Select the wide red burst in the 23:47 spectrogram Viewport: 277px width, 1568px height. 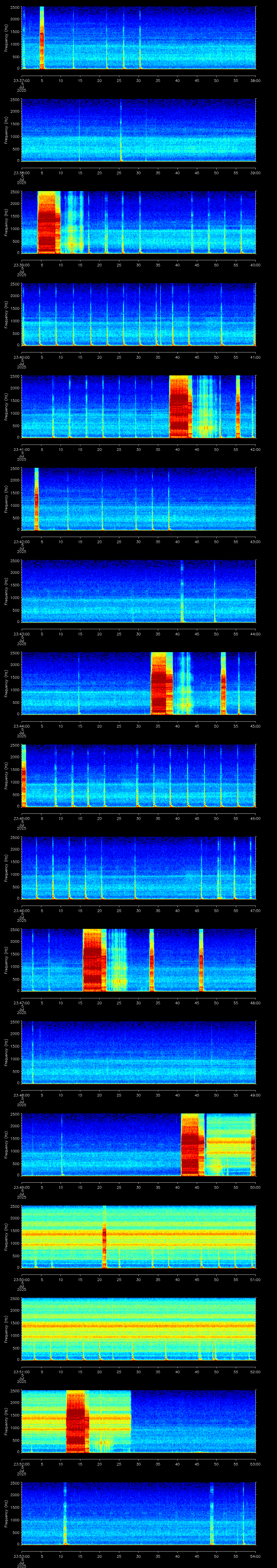coord(94,960)
